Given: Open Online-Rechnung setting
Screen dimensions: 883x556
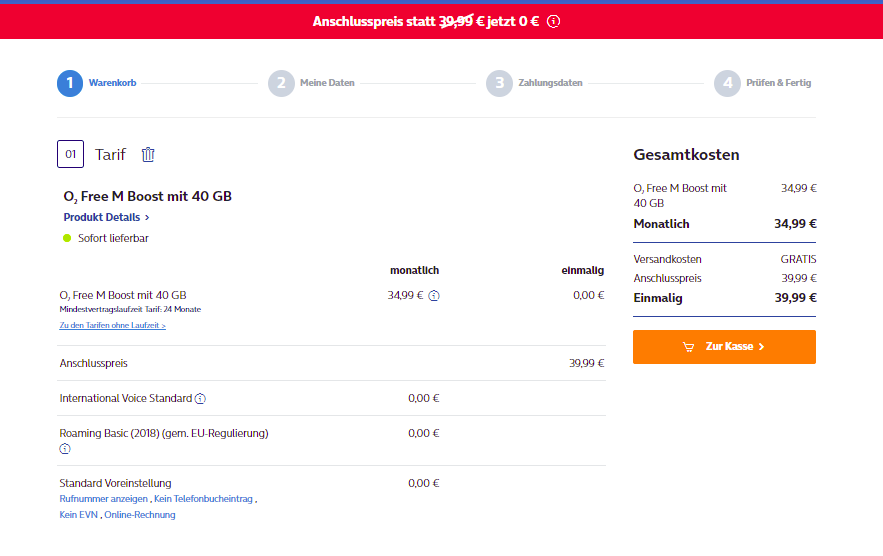Looking at the screenshot, I should 140,515.
